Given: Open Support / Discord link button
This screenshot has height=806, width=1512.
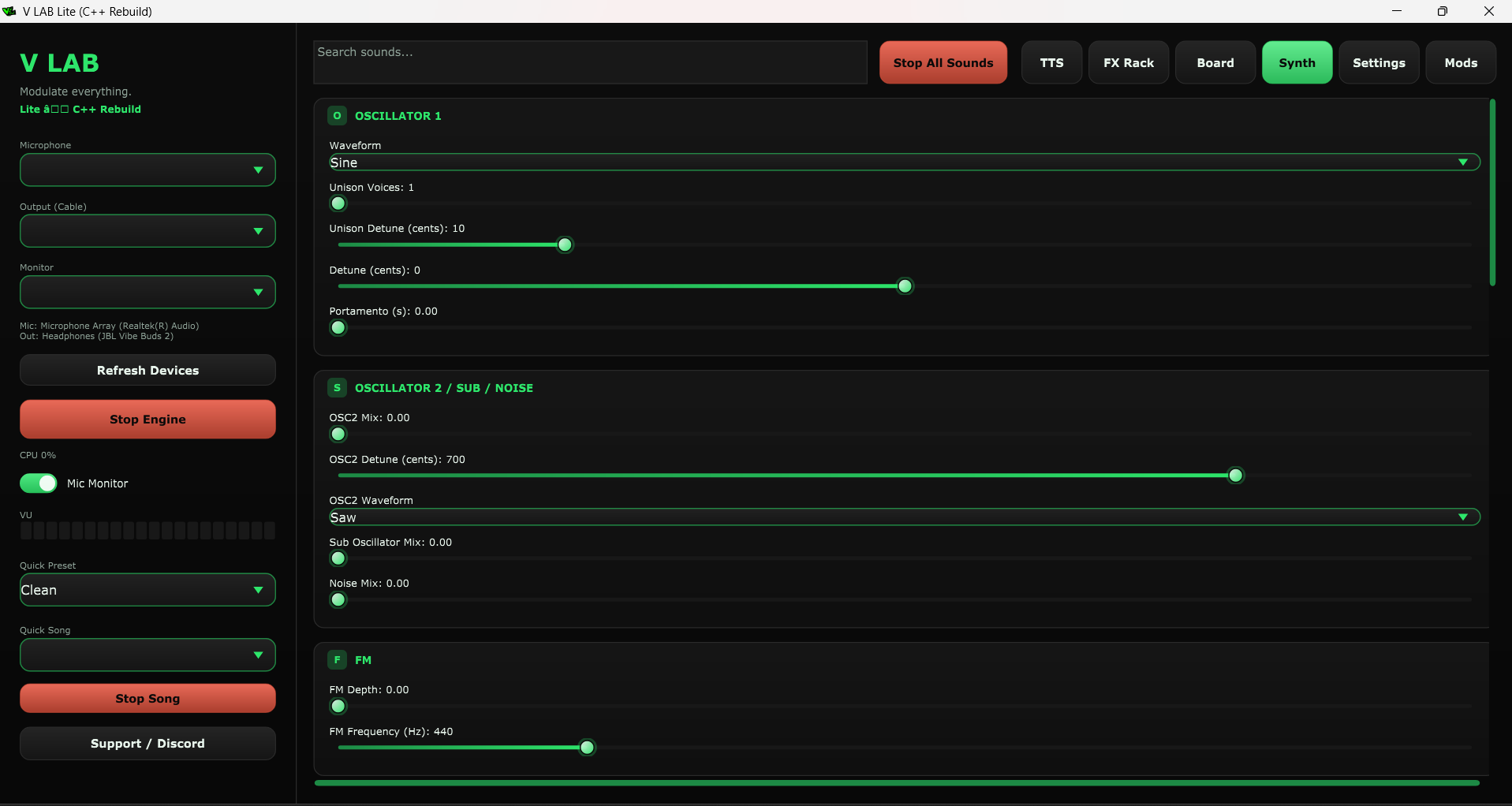Looking at the screenshot, I should pos(147,744).
